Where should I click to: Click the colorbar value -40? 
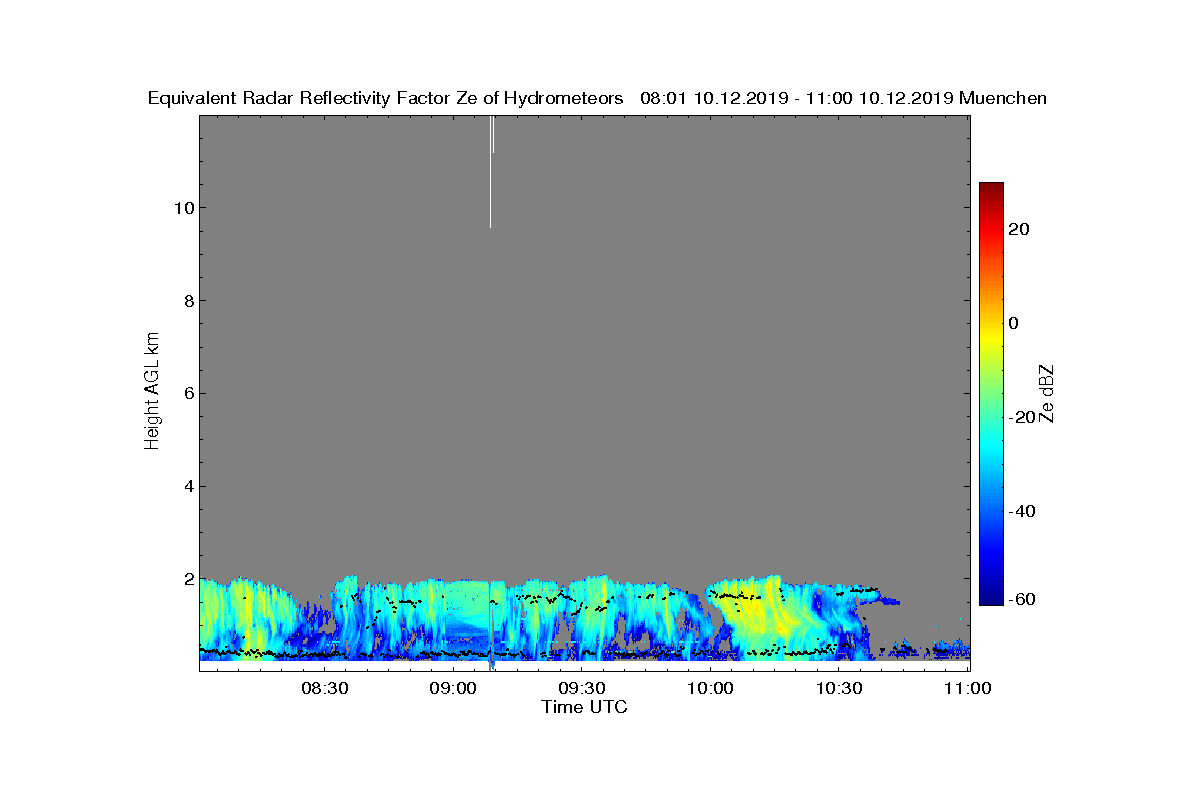click(x=1020, y=511)
